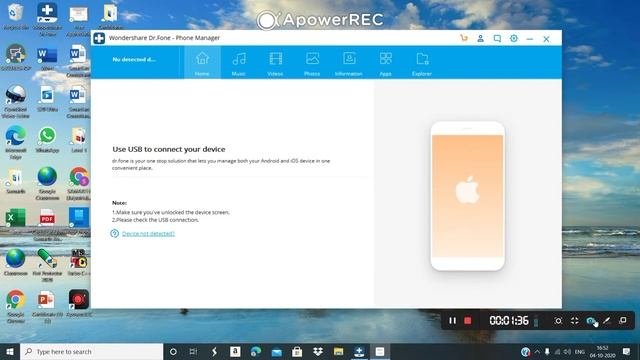Stop the ApowerREC recording
This screenshot has height=360, width=640.
pyautogui.click(x=468, y=321)
